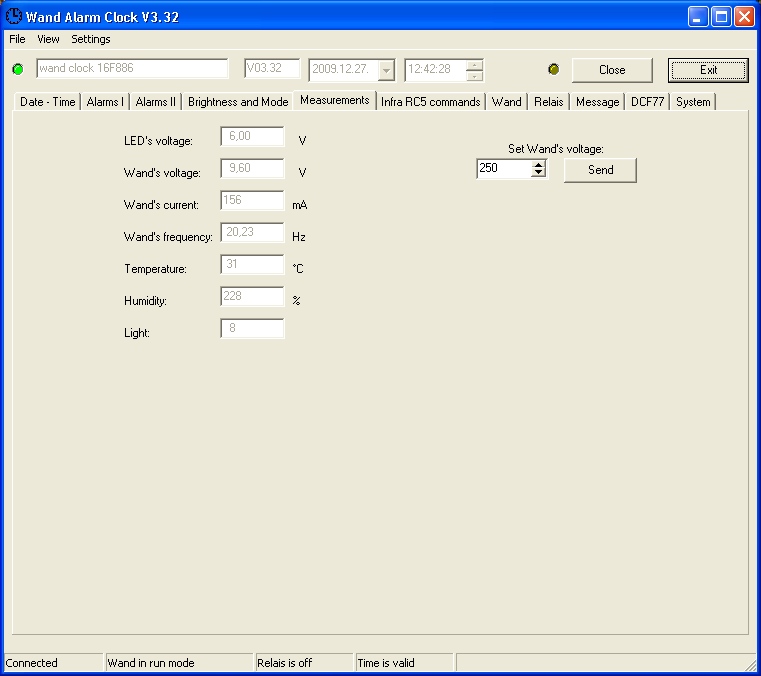Click the time field showing 12:42:28
The width and height of the screenshot is (761, 676).
(x=436, y=70)
